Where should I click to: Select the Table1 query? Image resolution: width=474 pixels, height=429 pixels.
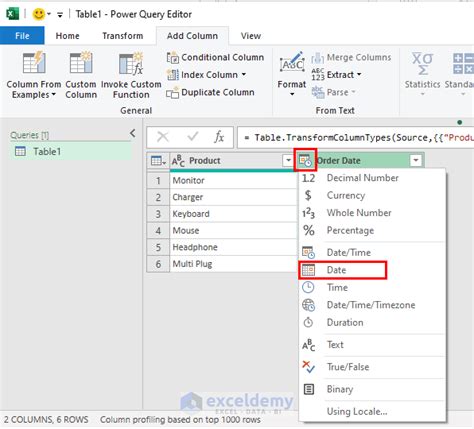pyautogui.click(x=71, y=152)
